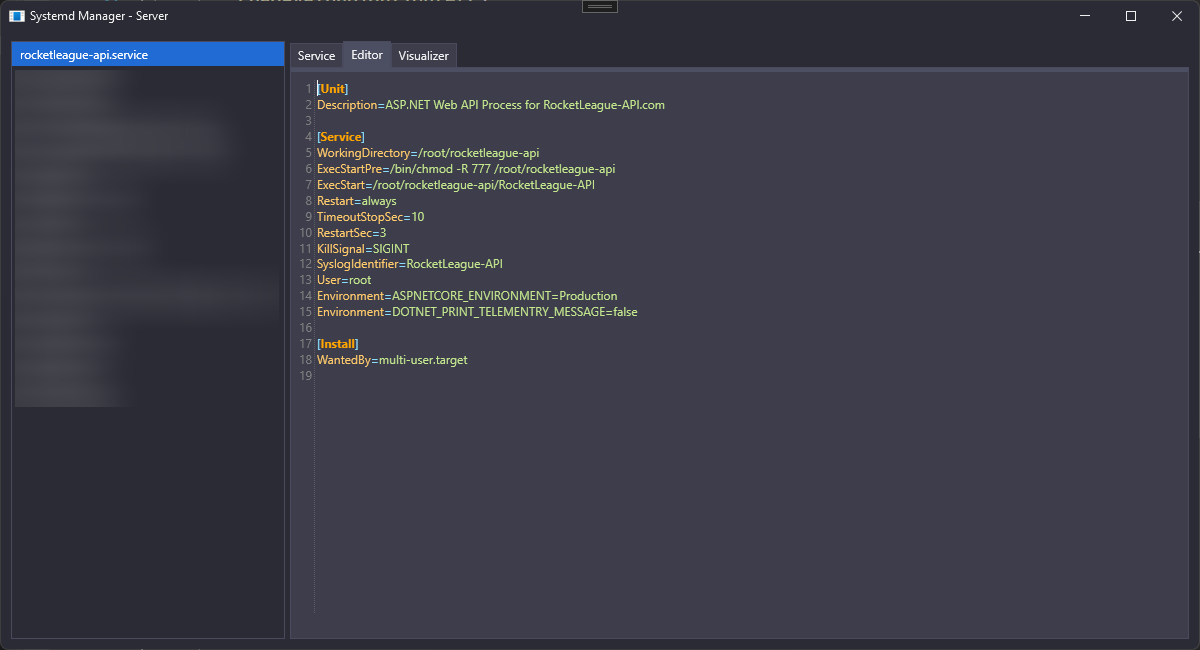Minimize the Systemd Manager window
This screenshot has width=1200, height=650.
point(1085,16)
